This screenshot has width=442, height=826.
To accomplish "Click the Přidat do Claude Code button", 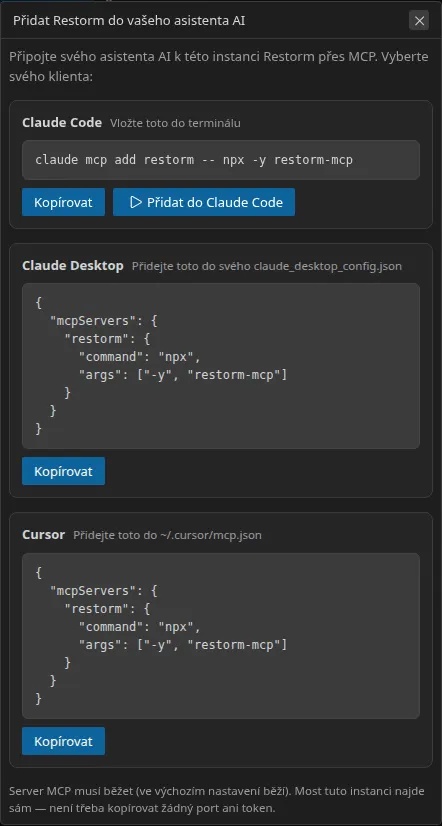I will point(204,202).
